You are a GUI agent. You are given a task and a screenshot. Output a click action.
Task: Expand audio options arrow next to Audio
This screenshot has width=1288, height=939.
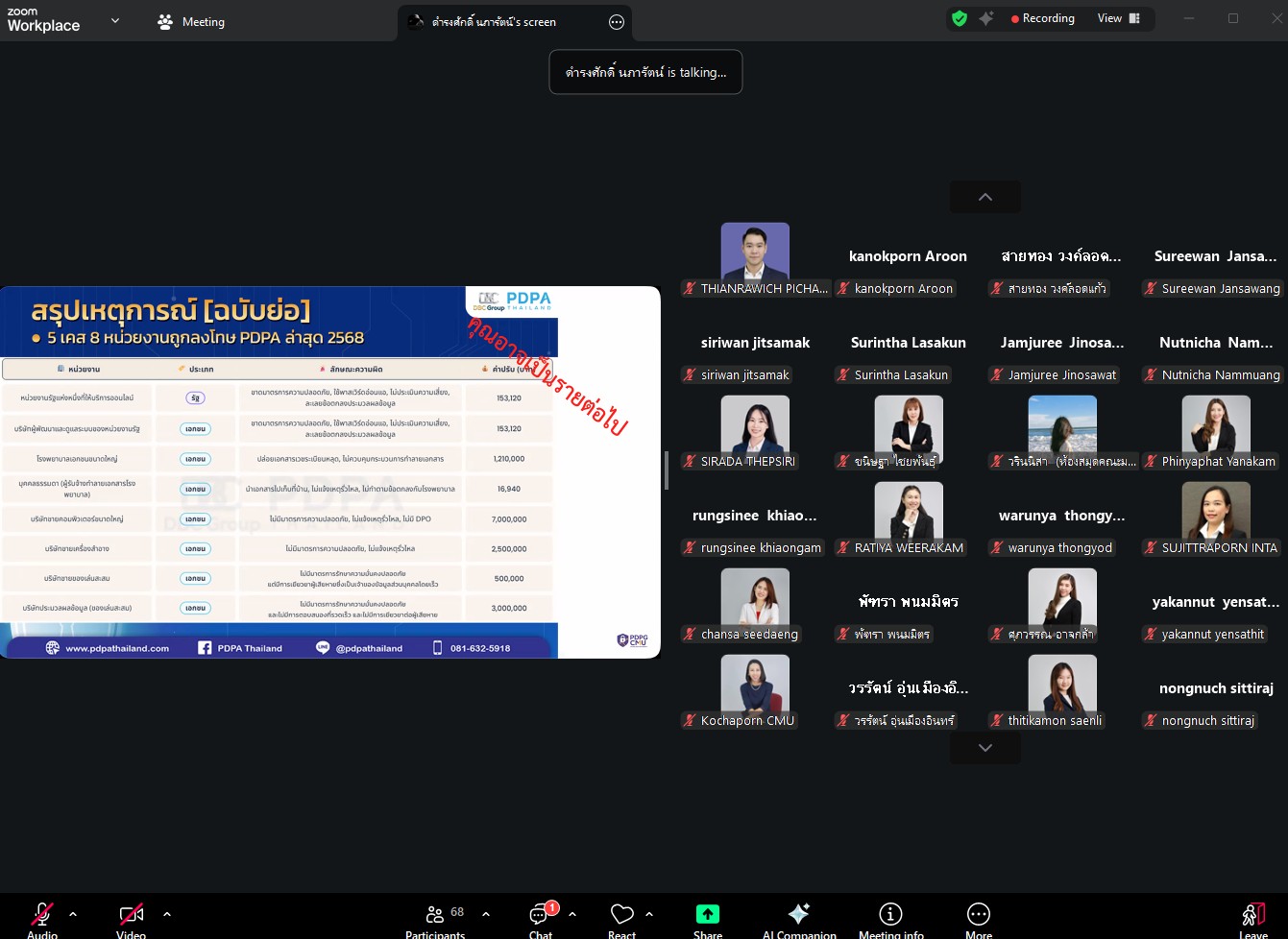point(73,914)
